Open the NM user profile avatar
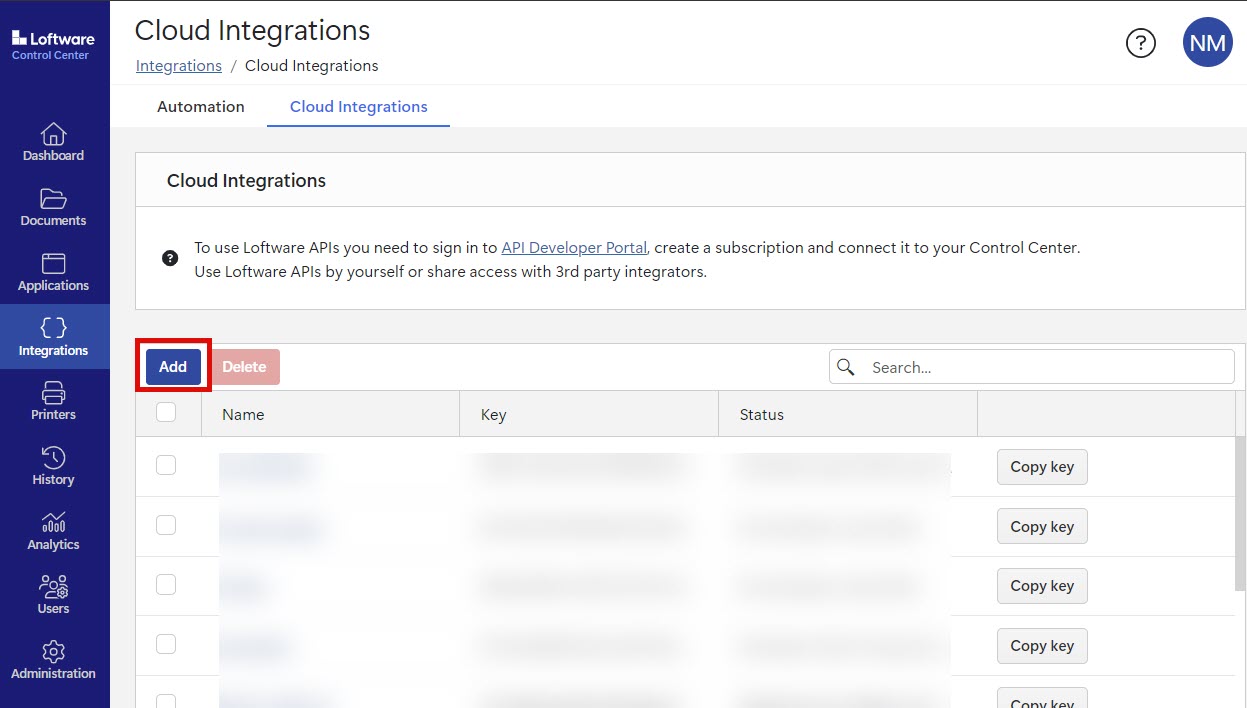The image size is (1247, 708). click(x=1207, y=43)
